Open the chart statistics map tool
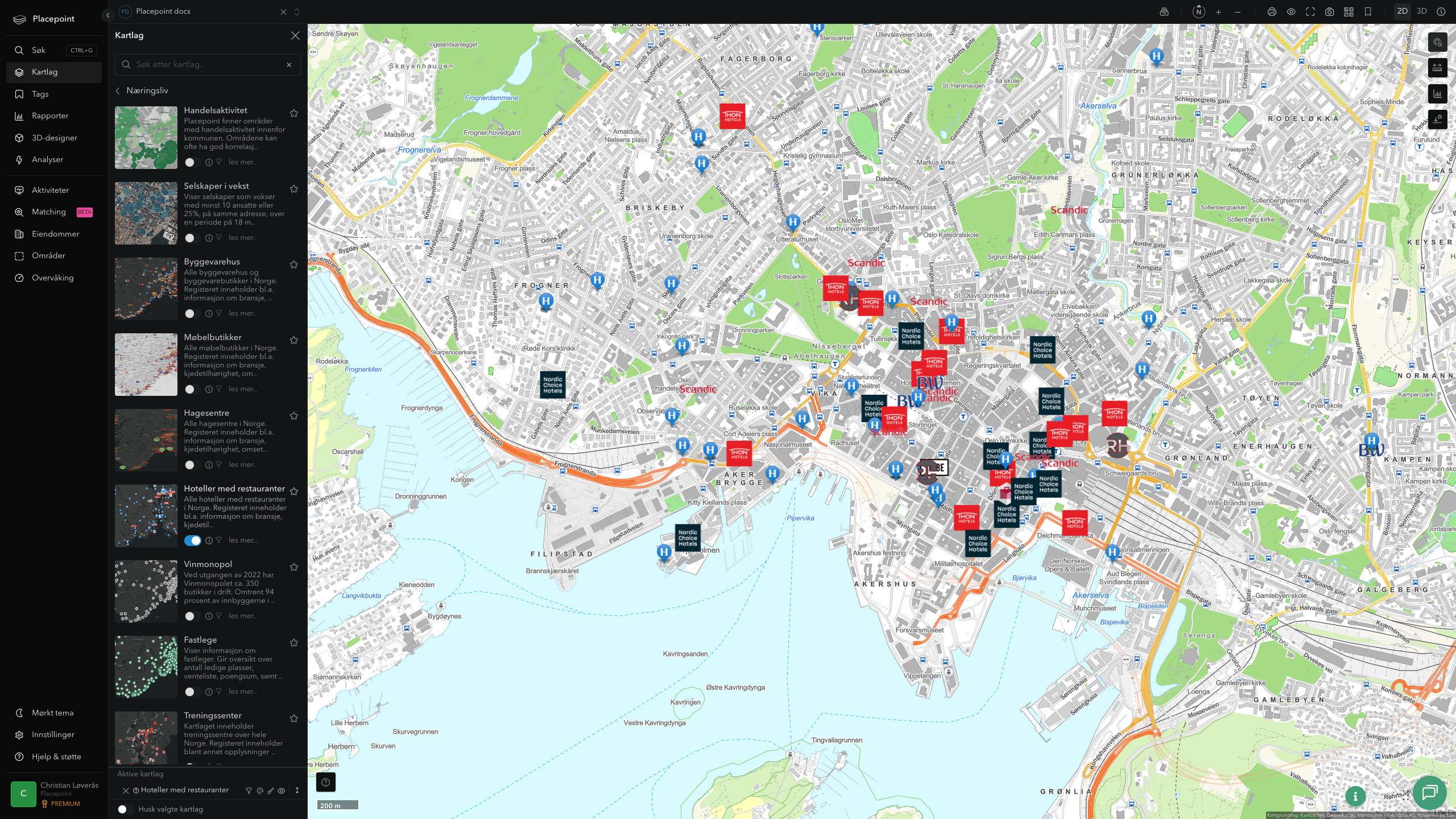This screenshot has height=819, width=1456. (1437, 94)
